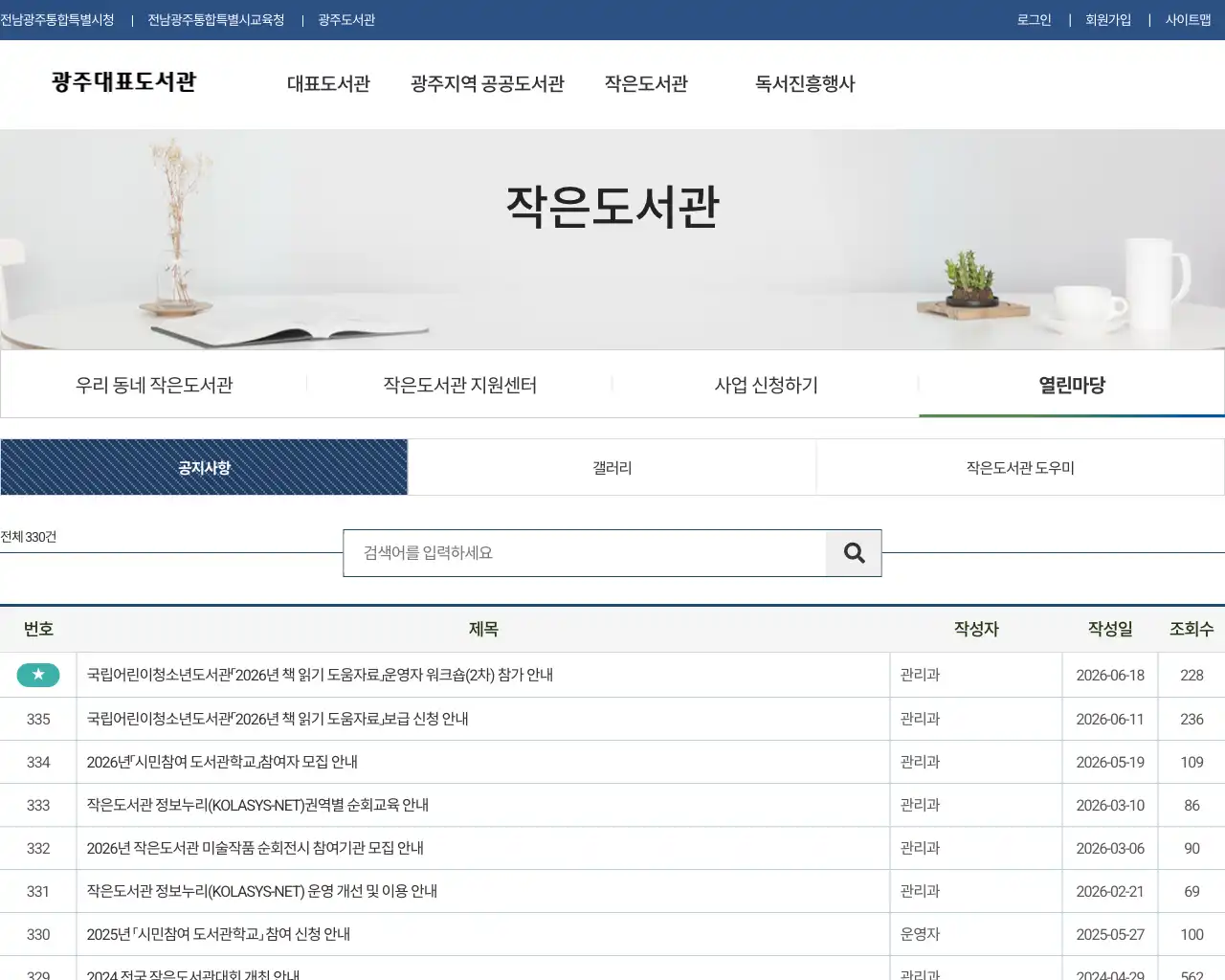Click the search magnifier icon button
The height and width of the screenshot is (980, 1225).
854,553
